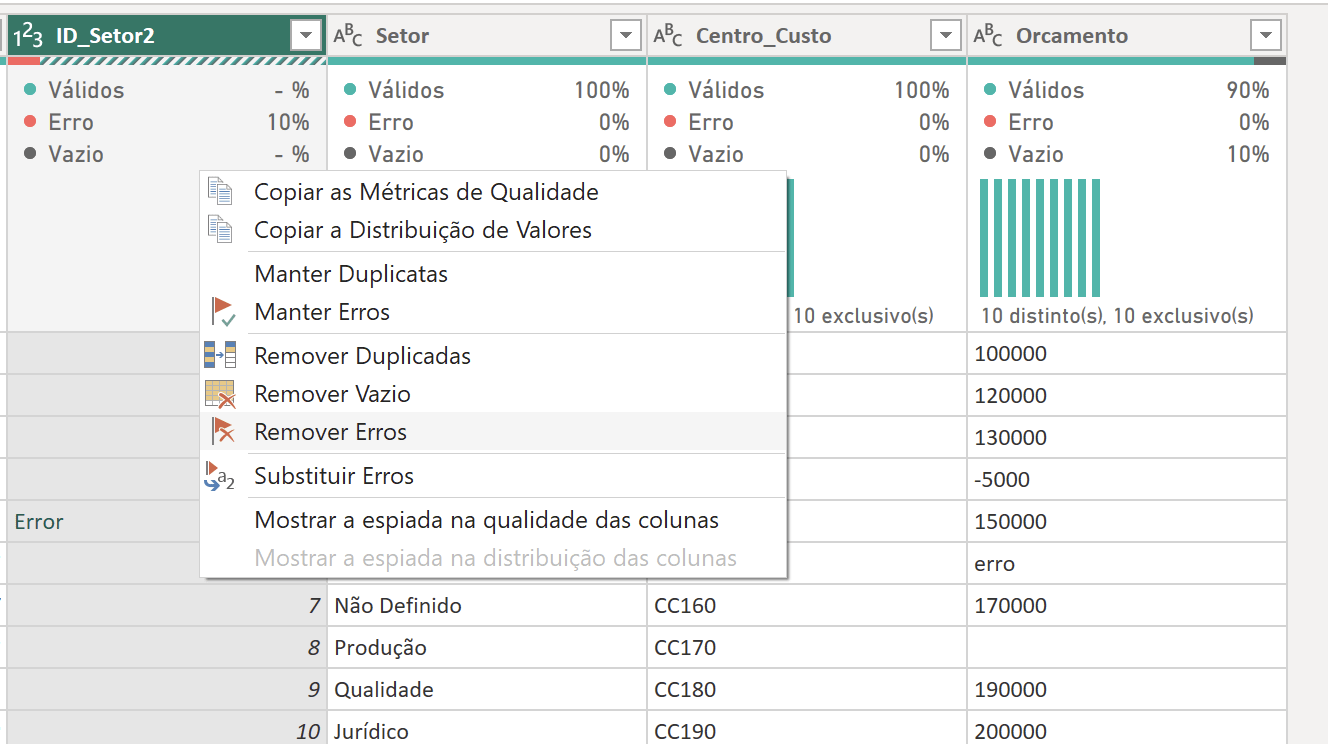Choose Copiar a Distribuição de Valores

point(494,230)
